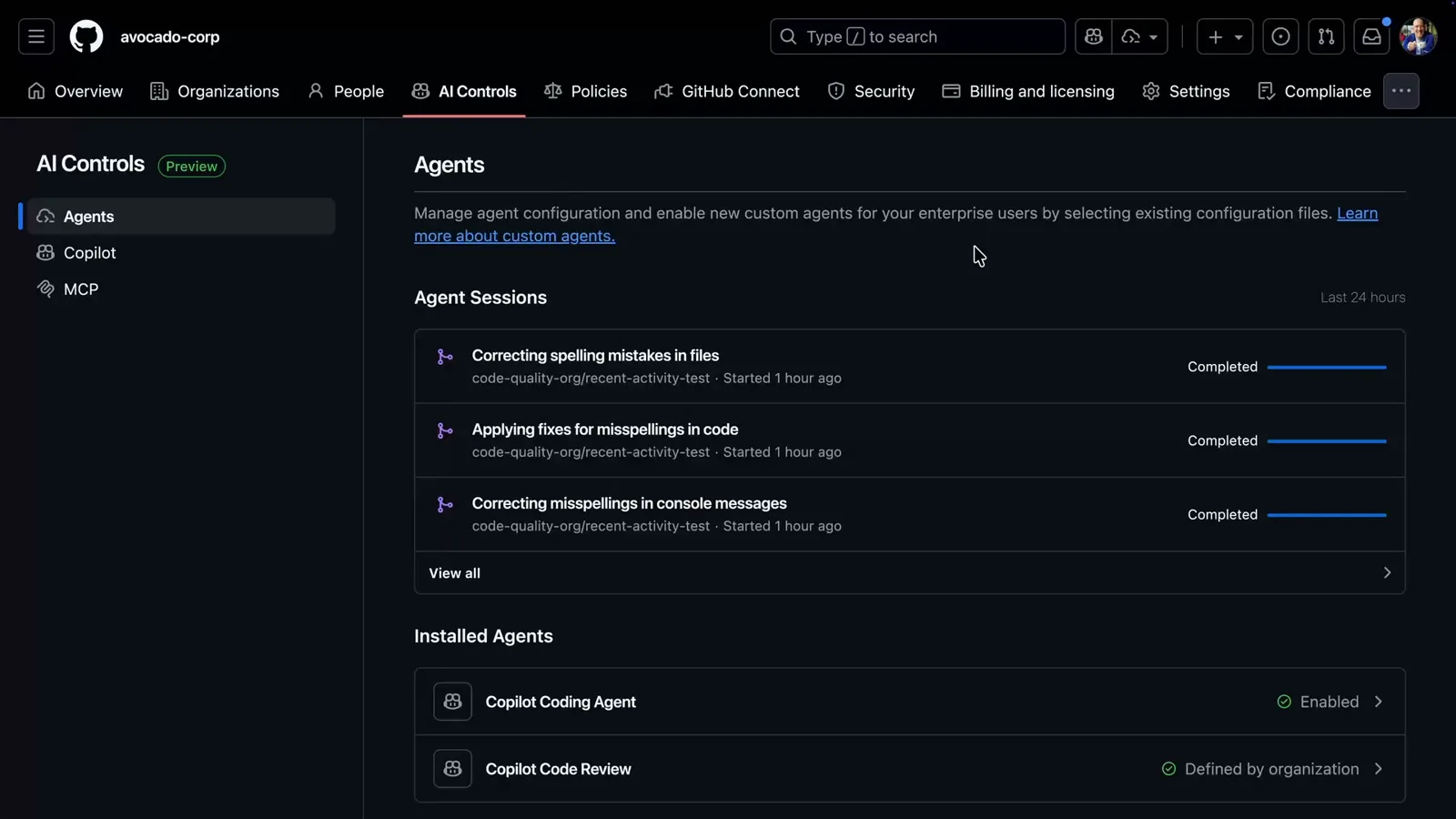
Task: Open the pull requests icon in header
Action: [x=1326, y=36]
